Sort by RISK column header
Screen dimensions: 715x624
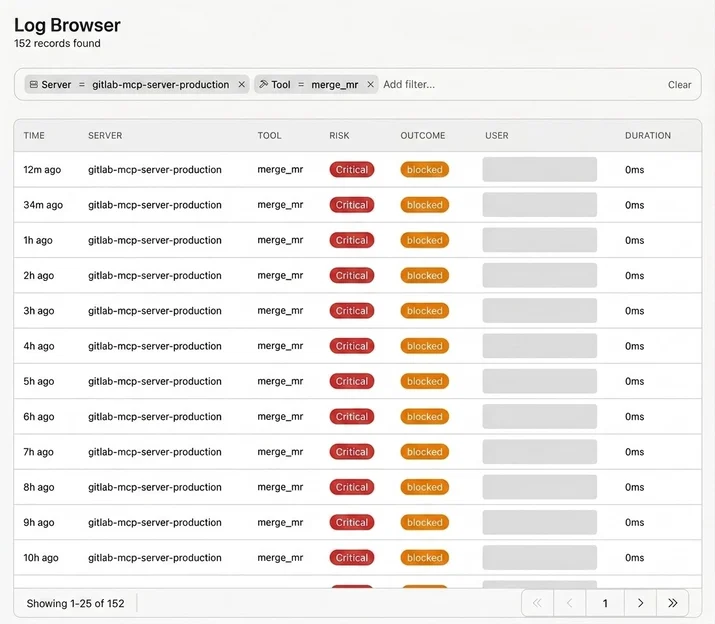pyautogui.click(x=339, y=135)
